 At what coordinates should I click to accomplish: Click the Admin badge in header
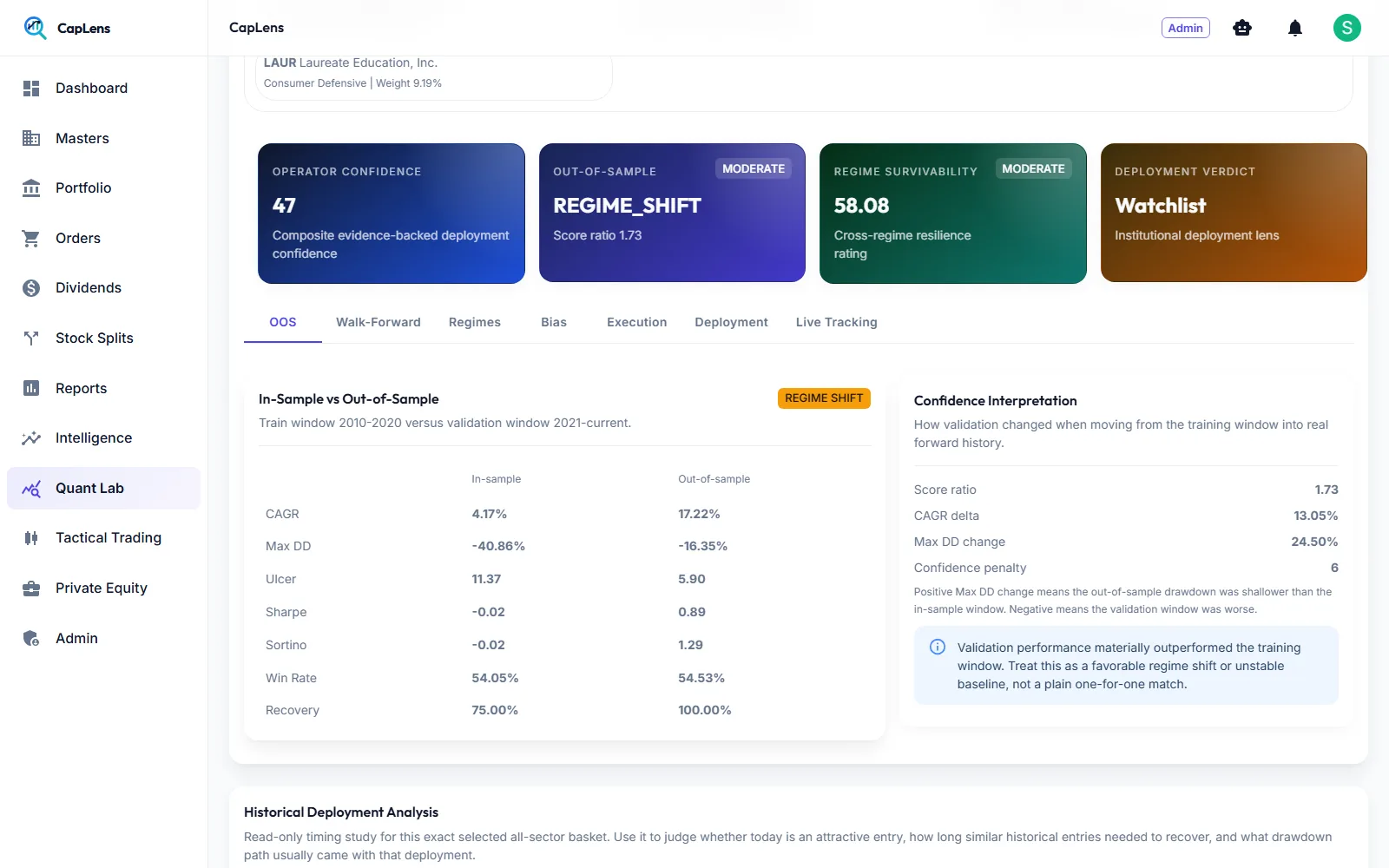[x=1186, y=28]
